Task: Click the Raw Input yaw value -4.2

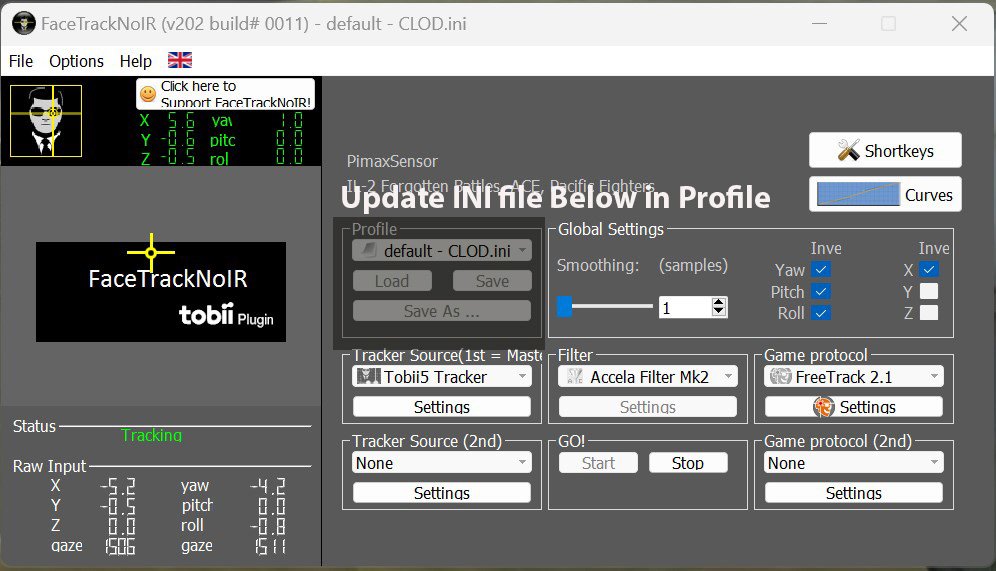Action: coord(267,486)
